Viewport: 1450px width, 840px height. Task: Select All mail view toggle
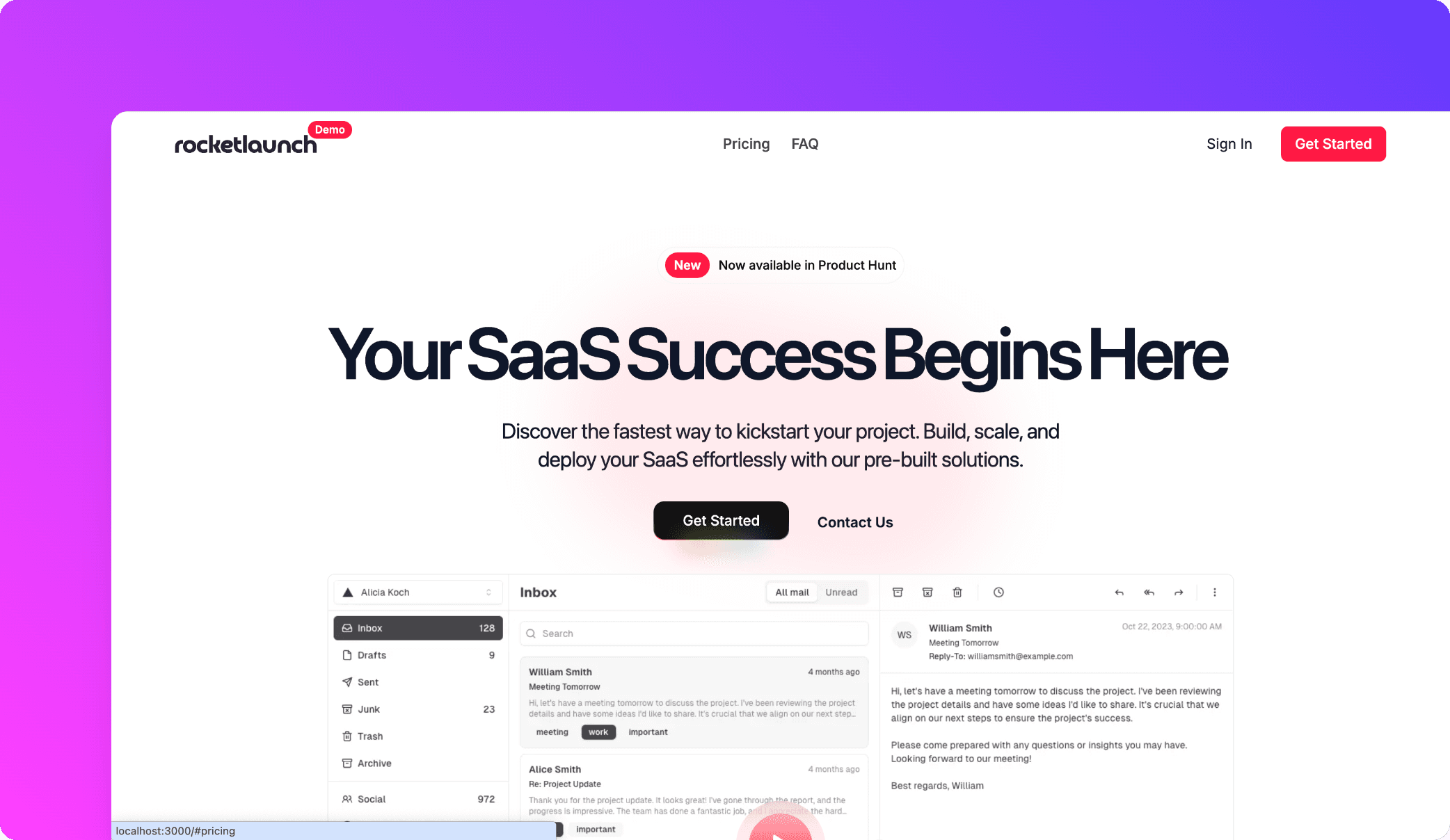(x=792, y=592)
